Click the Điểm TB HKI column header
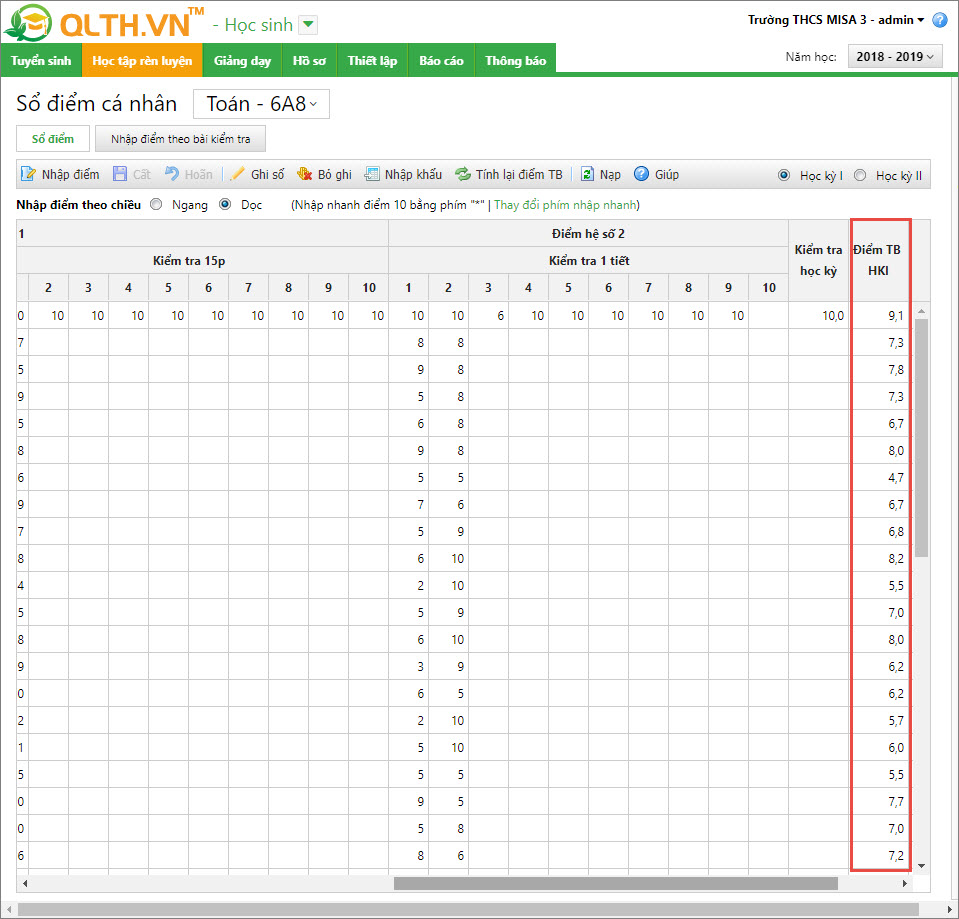The width and height of the screenshot is (959, 919). (878, 260)
